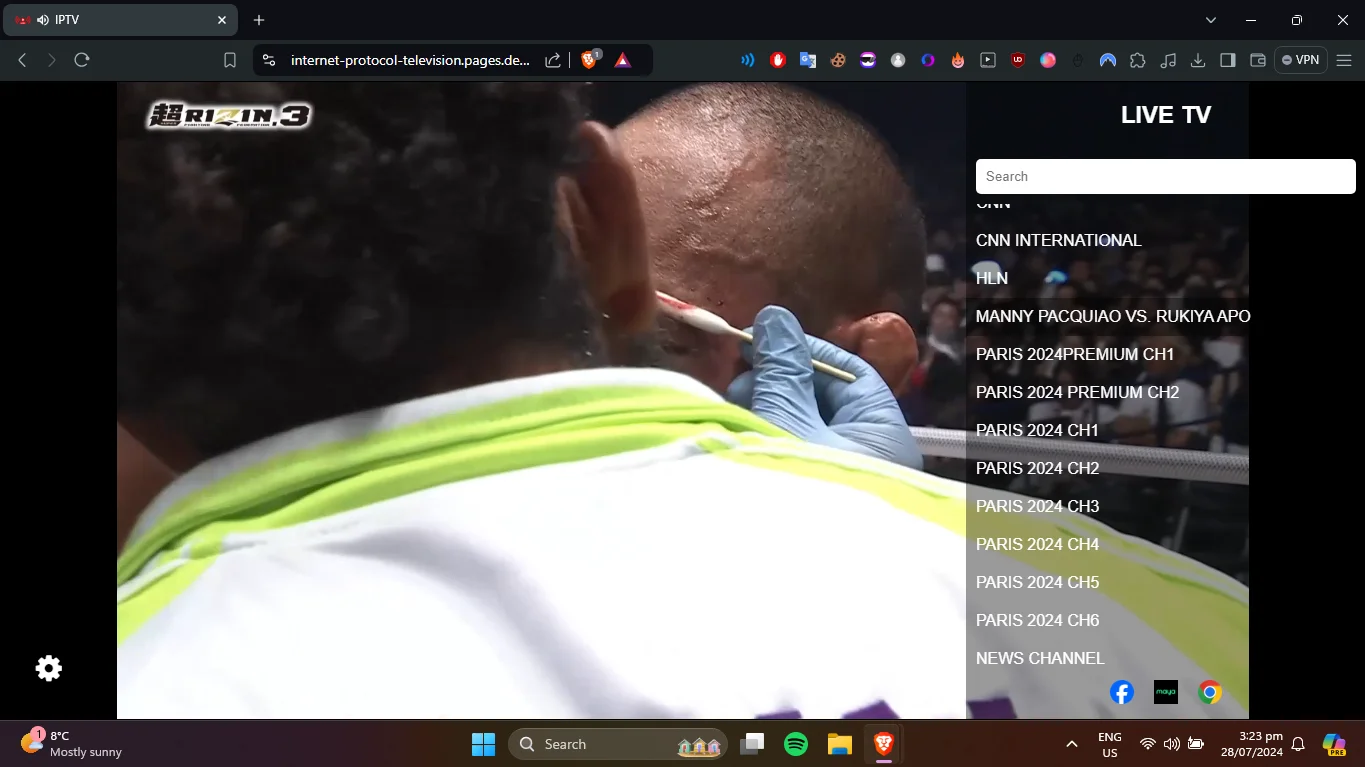Click the cookie extension icon
Viewport: 1365px width, 767px height.
pyautogui.click(x=838, y=60)
